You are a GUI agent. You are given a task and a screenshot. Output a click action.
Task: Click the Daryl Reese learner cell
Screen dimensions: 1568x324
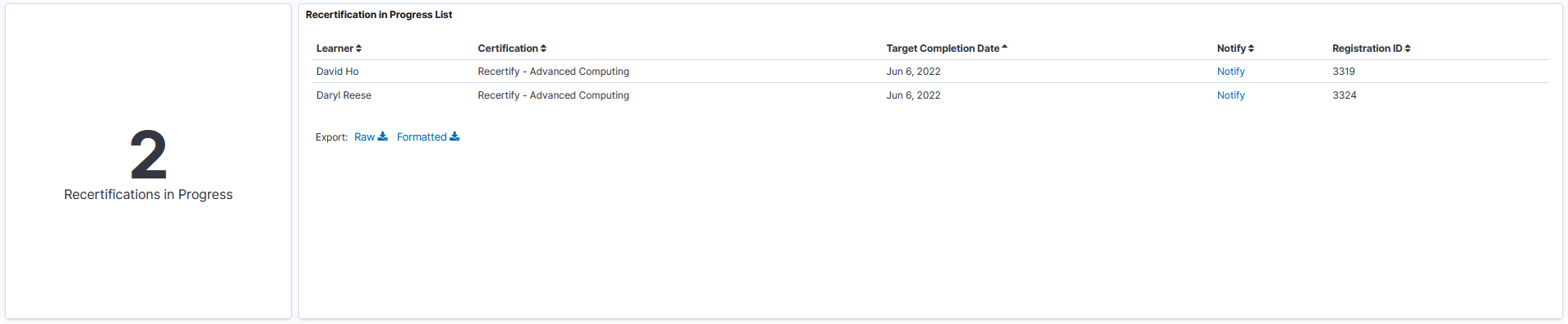pos(344,95)
